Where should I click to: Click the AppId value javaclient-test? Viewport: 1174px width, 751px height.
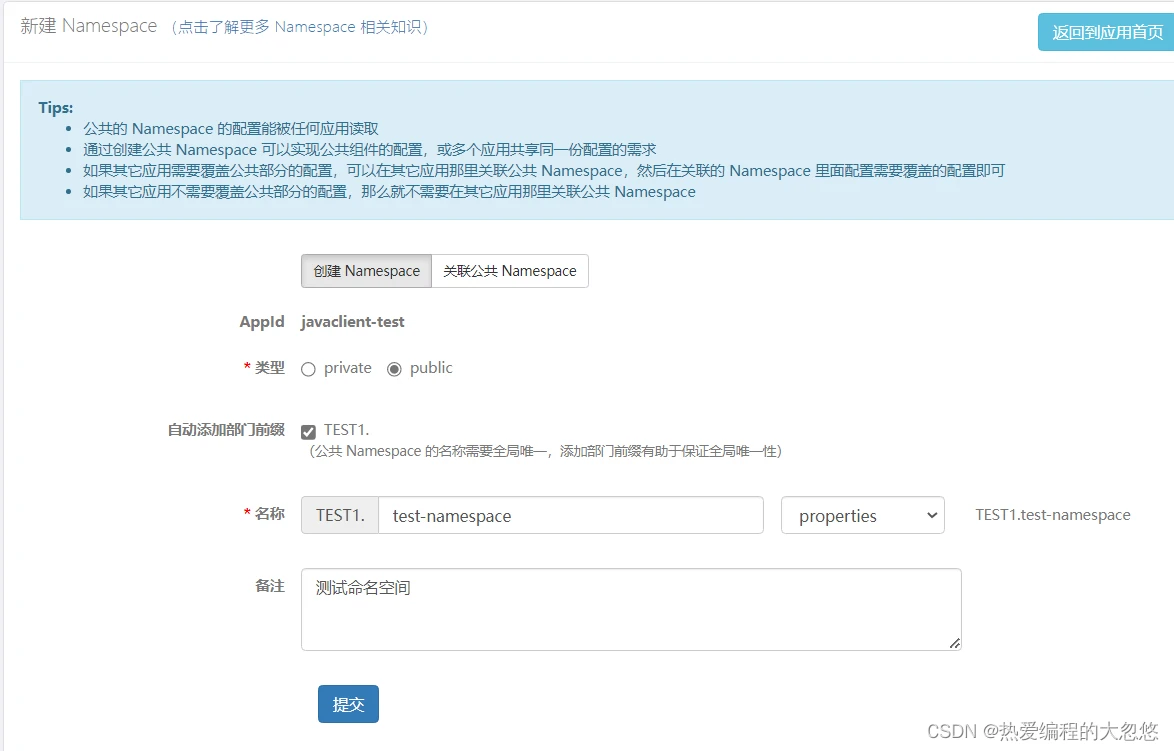[352, 321]
